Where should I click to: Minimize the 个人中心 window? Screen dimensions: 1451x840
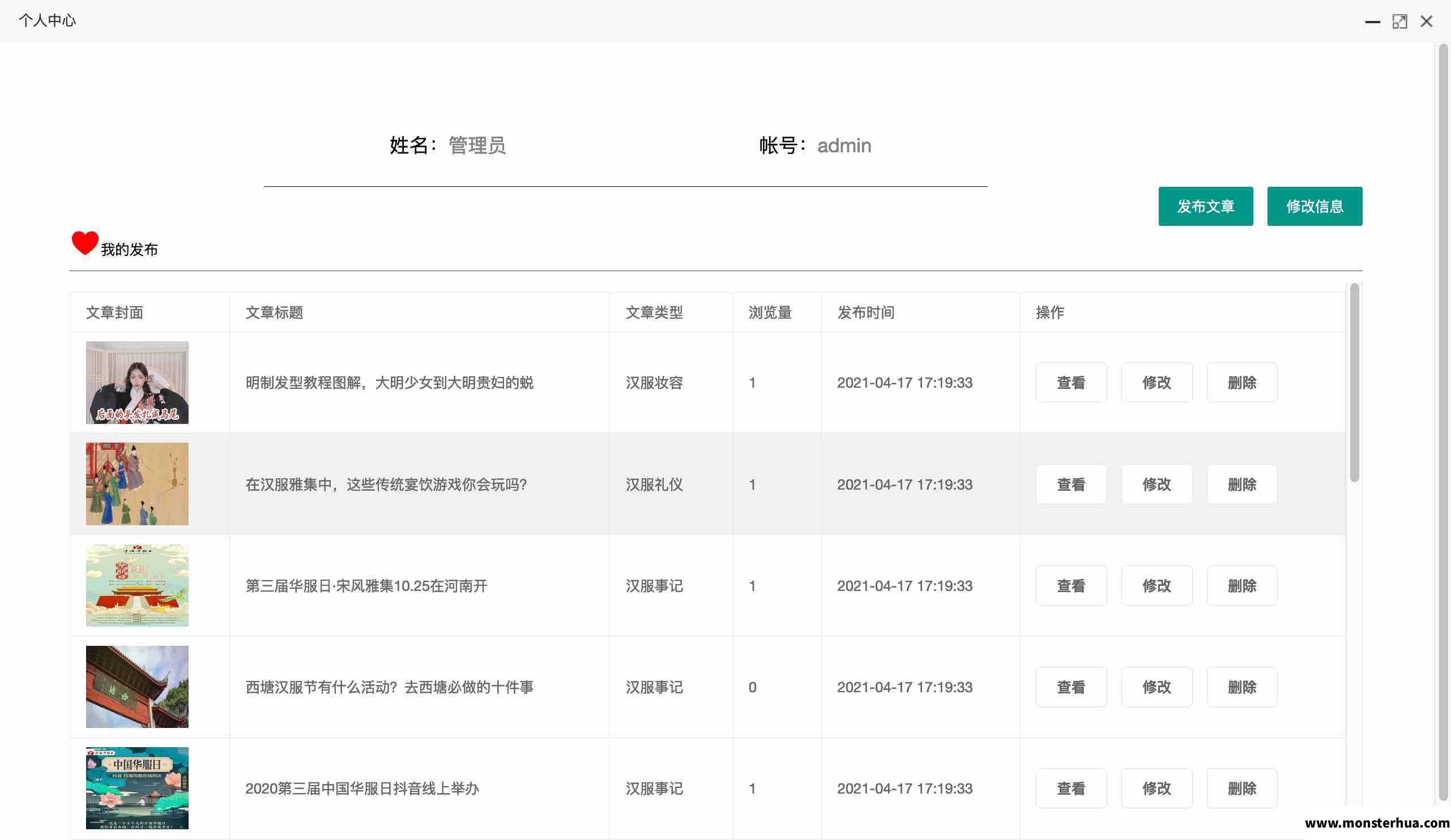click(1373, 22)
